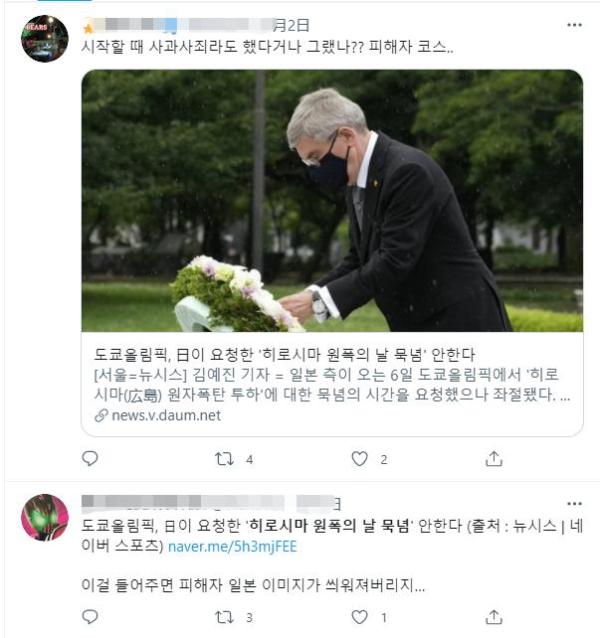Open the first tweet's date stamp
The image size is (600, 638).
[x=291, y=25]
